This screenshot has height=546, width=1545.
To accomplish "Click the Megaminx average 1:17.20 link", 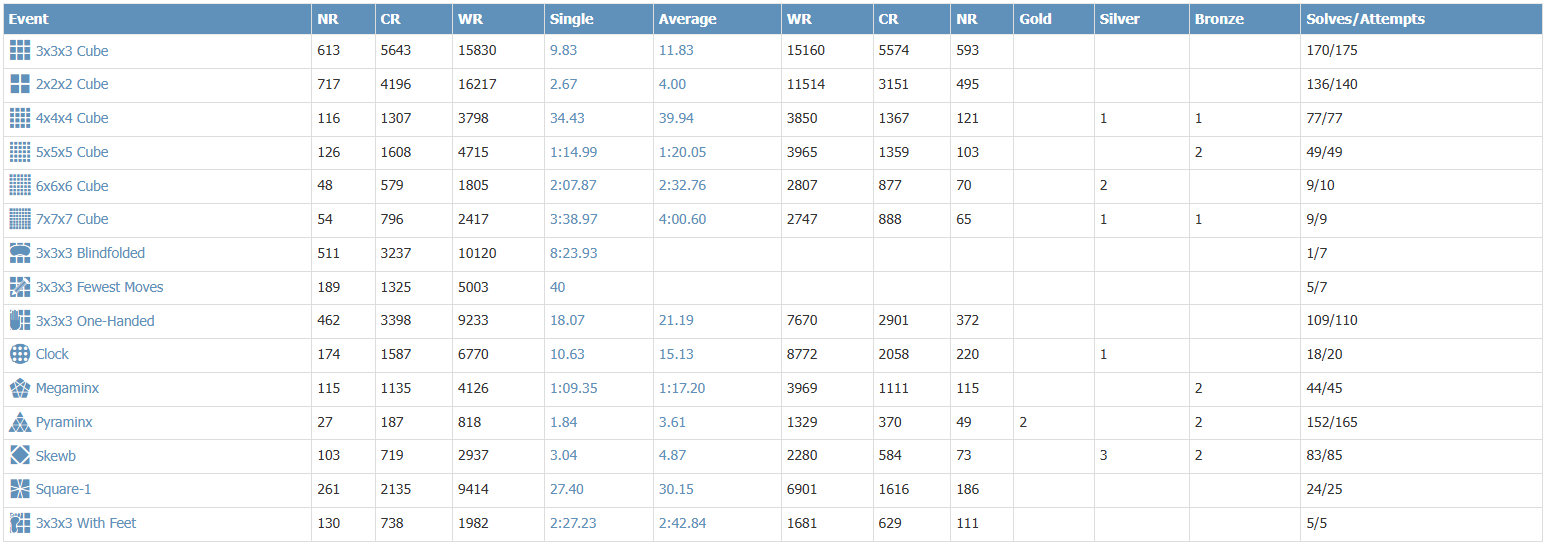I will pyautogui.click(x=682, y=388).
